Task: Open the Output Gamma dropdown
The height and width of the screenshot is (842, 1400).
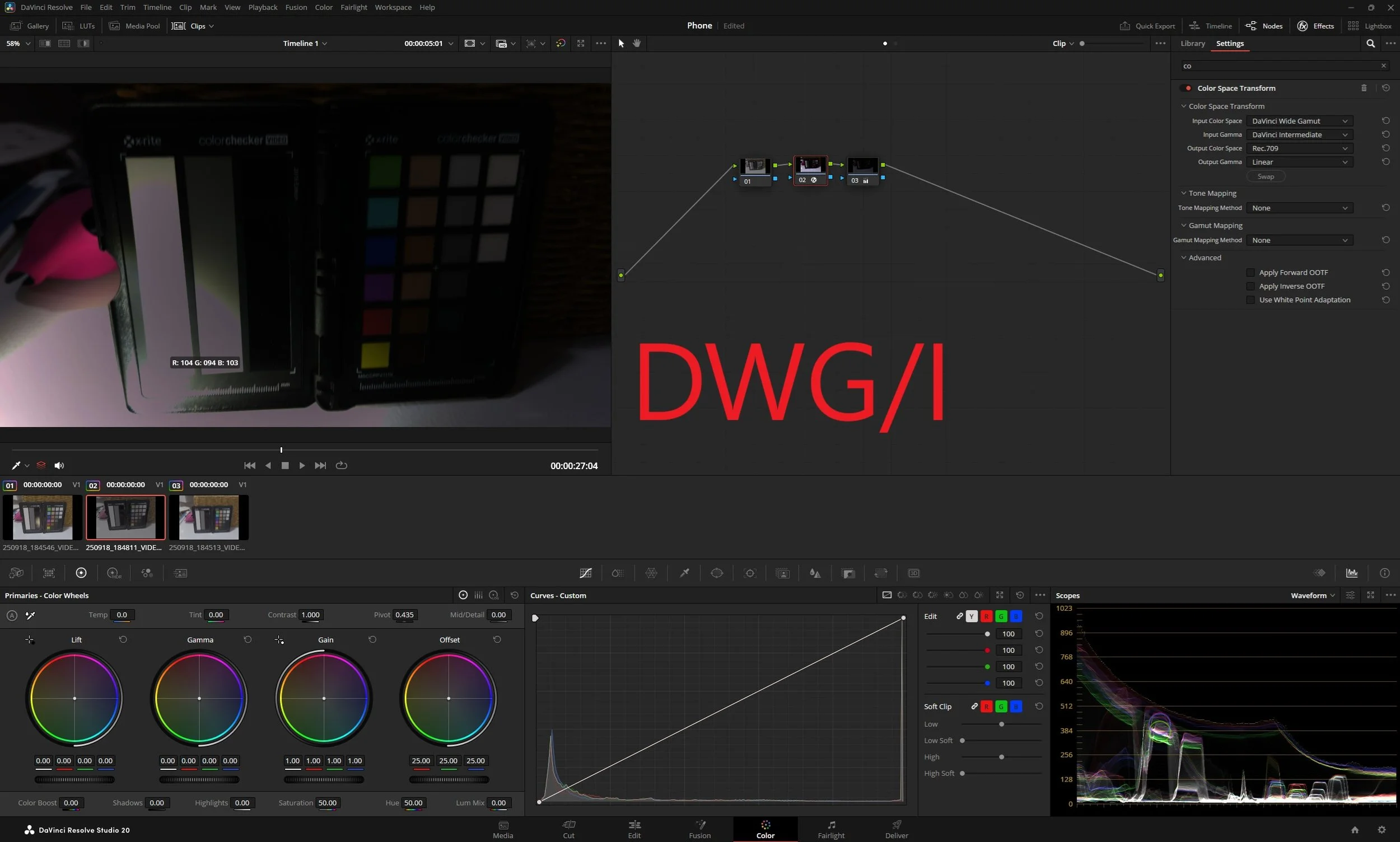Action: [1299, 162]
